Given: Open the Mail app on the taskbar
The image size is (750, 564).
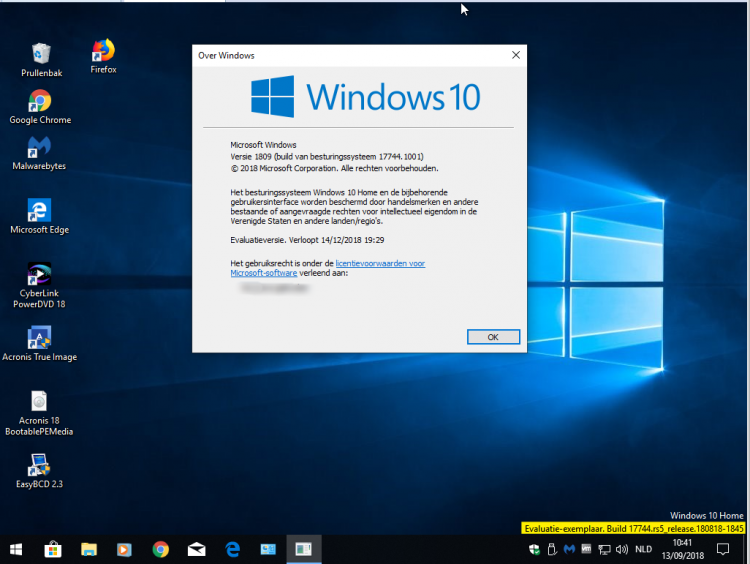Looking at the screenshot, I should [196, 549].
